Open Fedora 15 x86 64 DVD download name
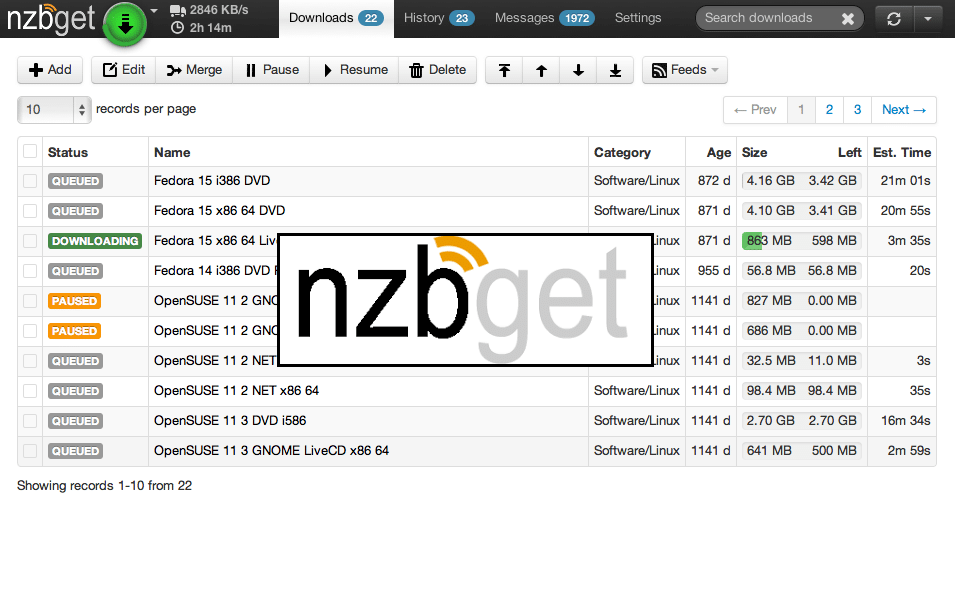The image size is (955, 611). pos(219,211)
